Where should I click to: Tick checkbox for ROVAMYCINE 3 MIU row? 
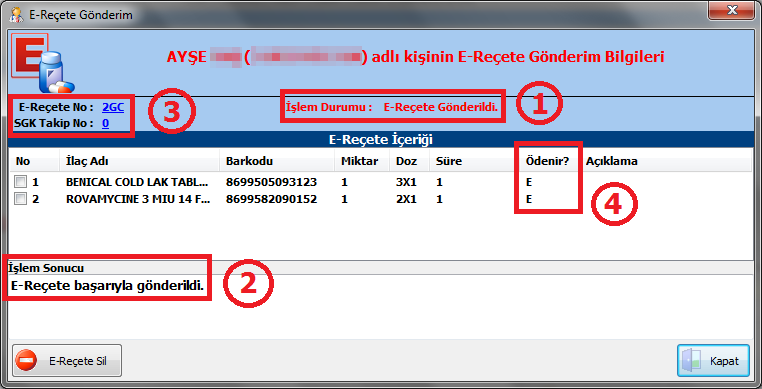pyautogui.click(x=20, y=199)
